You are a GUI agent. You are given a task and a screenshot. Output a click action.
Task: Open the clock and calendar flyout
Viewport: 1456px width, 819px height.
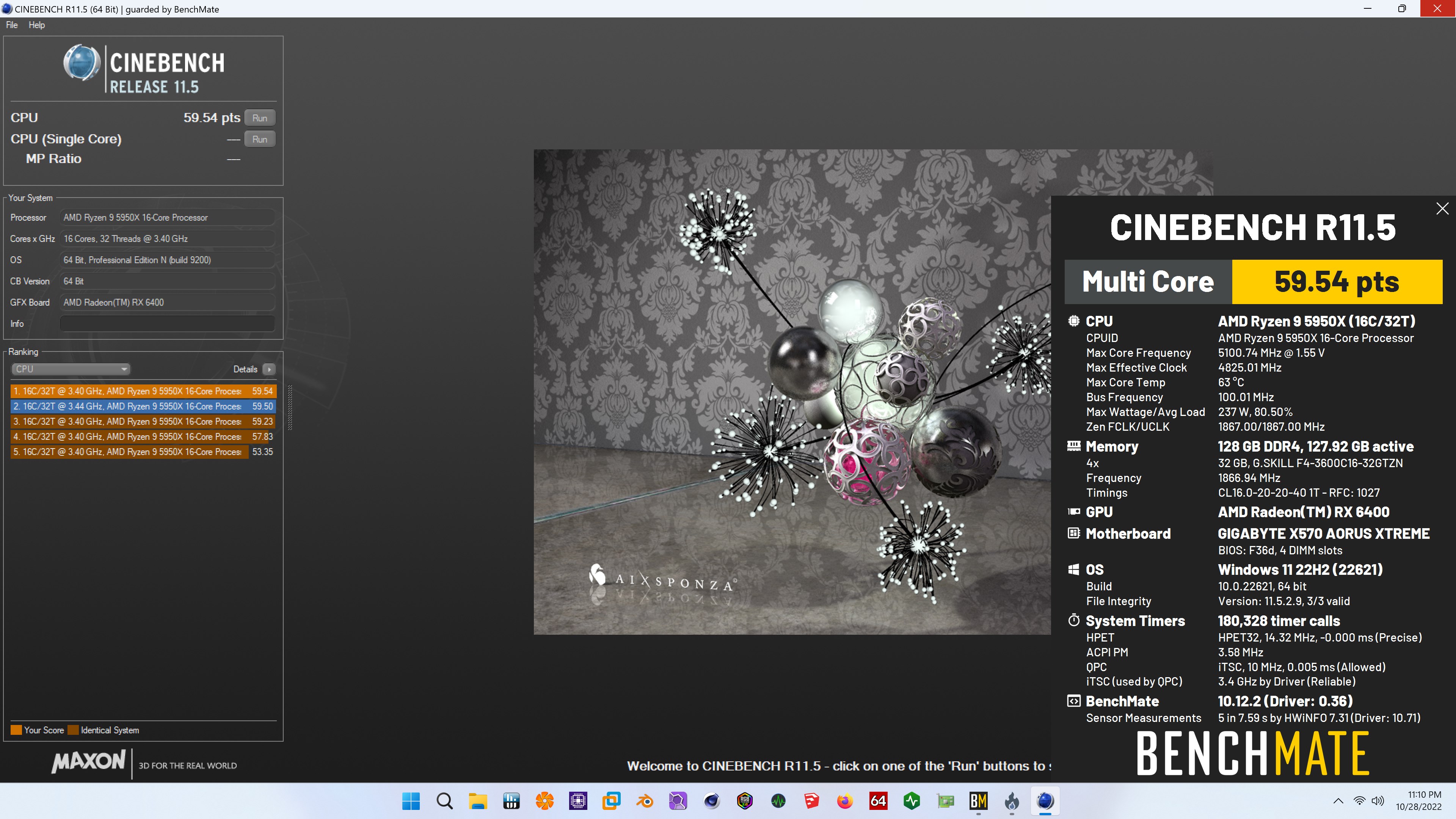point(1419,800)
